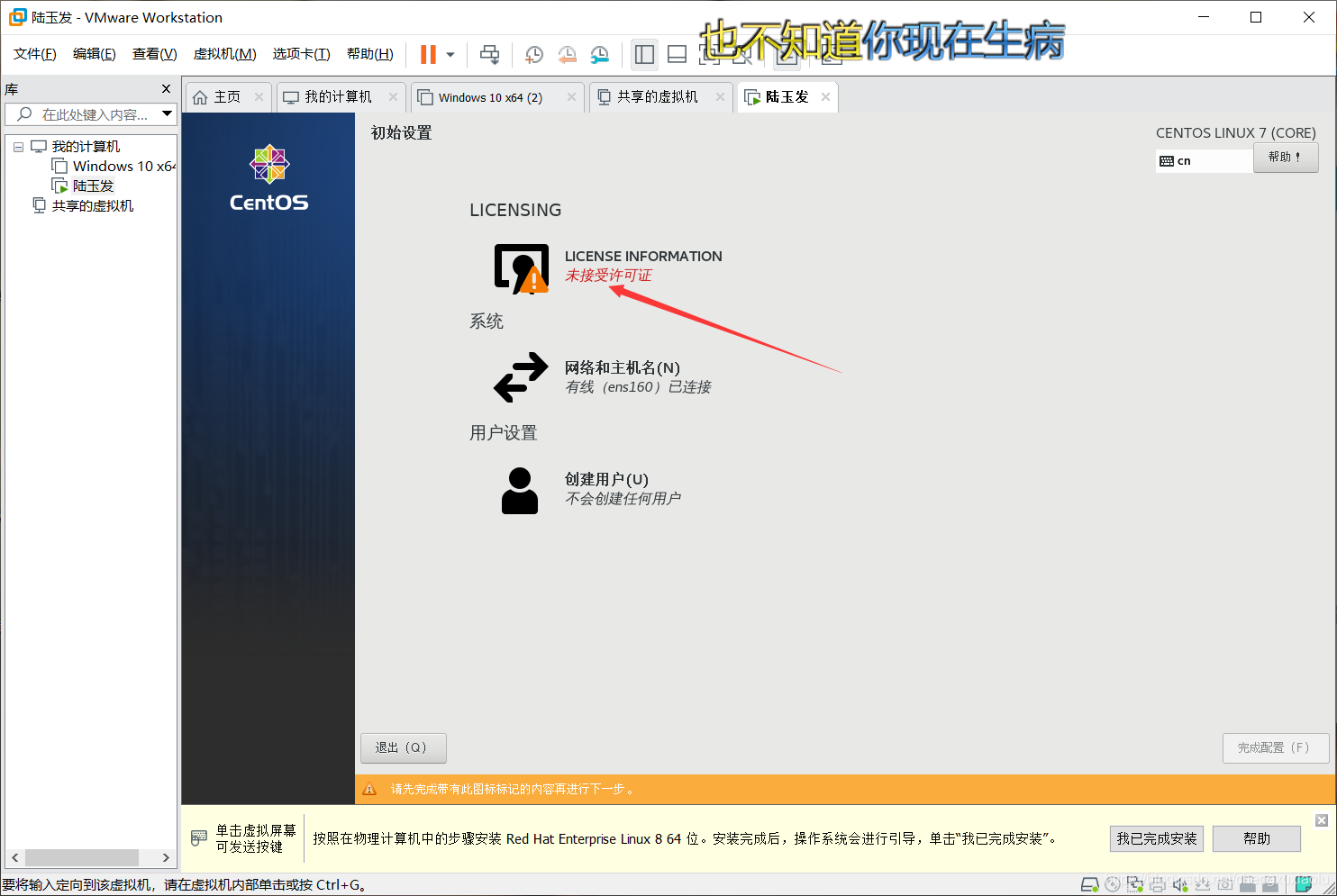The width and height of the screenshot is (1337, 896).
Task: Take a snapshot with the clock-plus icon
Action: coord(534,54)
